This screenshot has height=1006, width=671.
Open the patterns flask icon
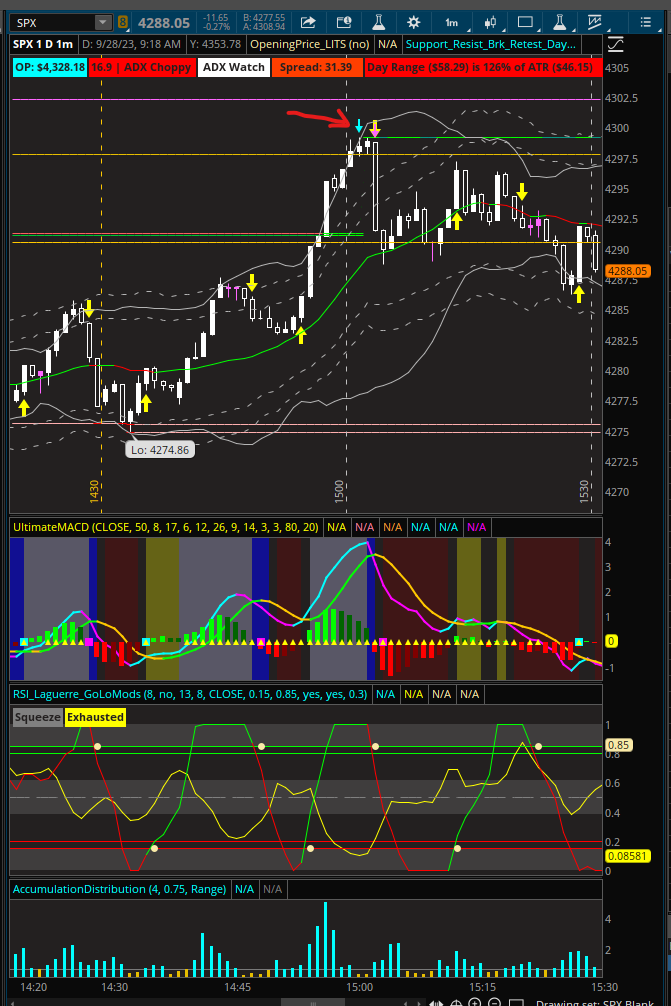pyautogui.click(x=559, y=22)
